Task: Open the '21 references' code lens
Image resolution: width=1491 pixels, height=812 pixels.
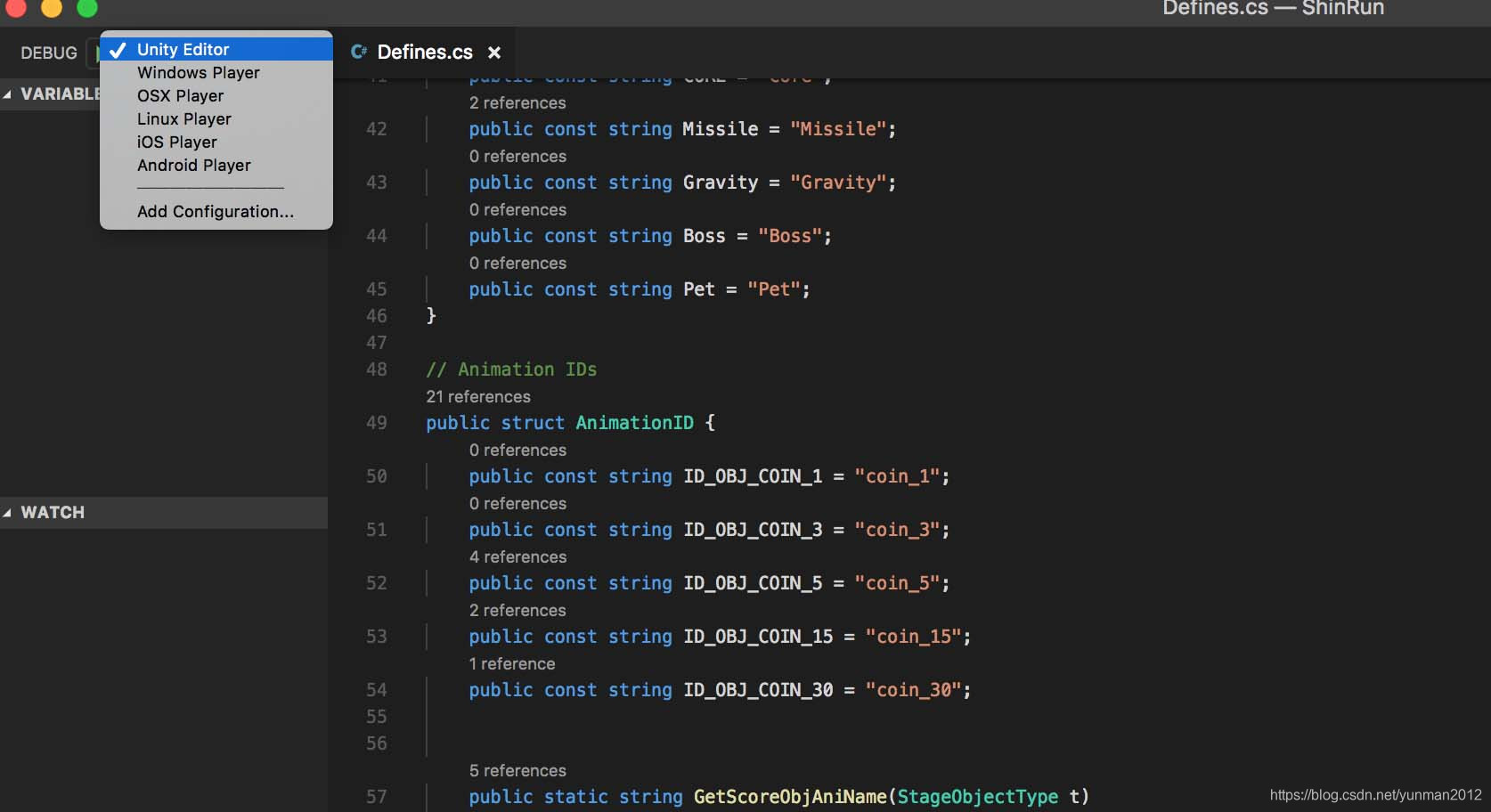Action: coord(478,396)
